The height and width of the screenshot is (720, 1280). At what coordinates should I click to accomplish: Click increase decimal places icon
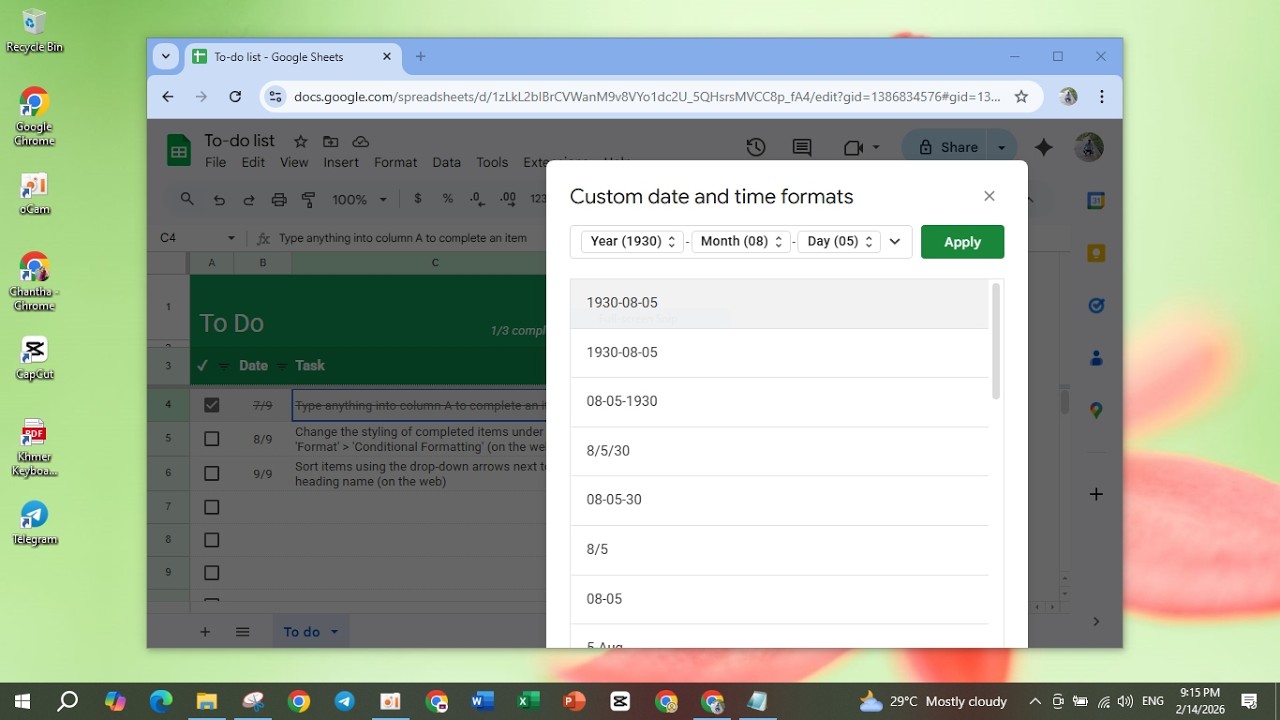(x=508, y=199)
